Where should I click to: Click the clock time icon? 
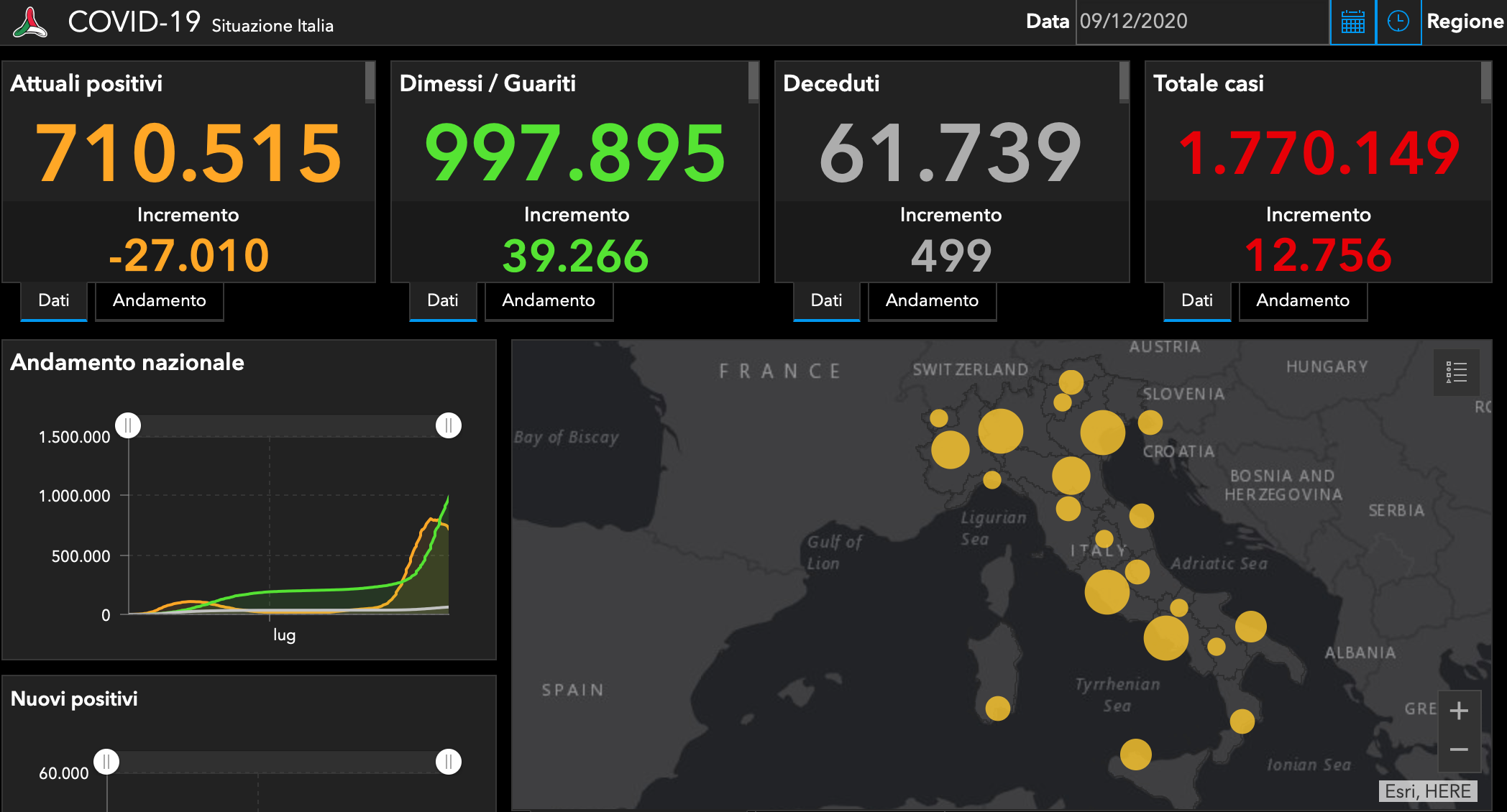click(x=1398, y=22)
